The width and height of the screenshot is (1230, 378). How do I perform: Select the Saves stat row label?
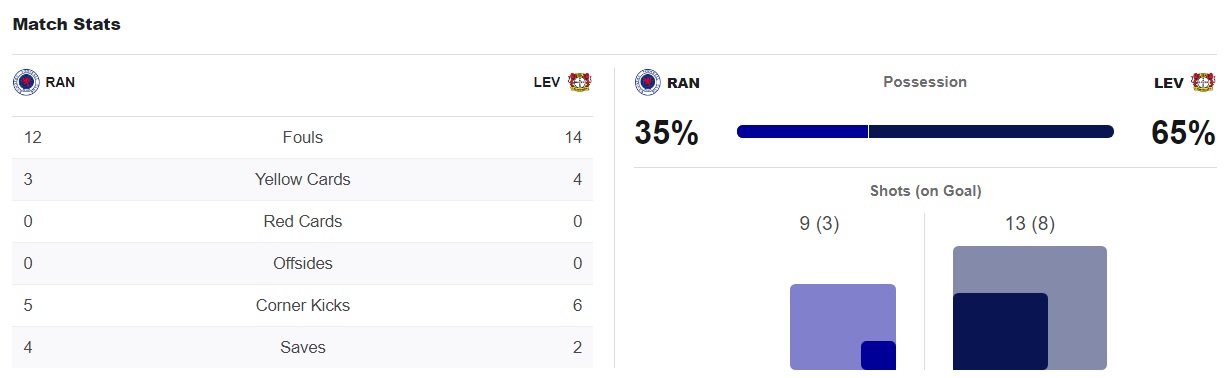pyautogui.click(x=303, y=348)
